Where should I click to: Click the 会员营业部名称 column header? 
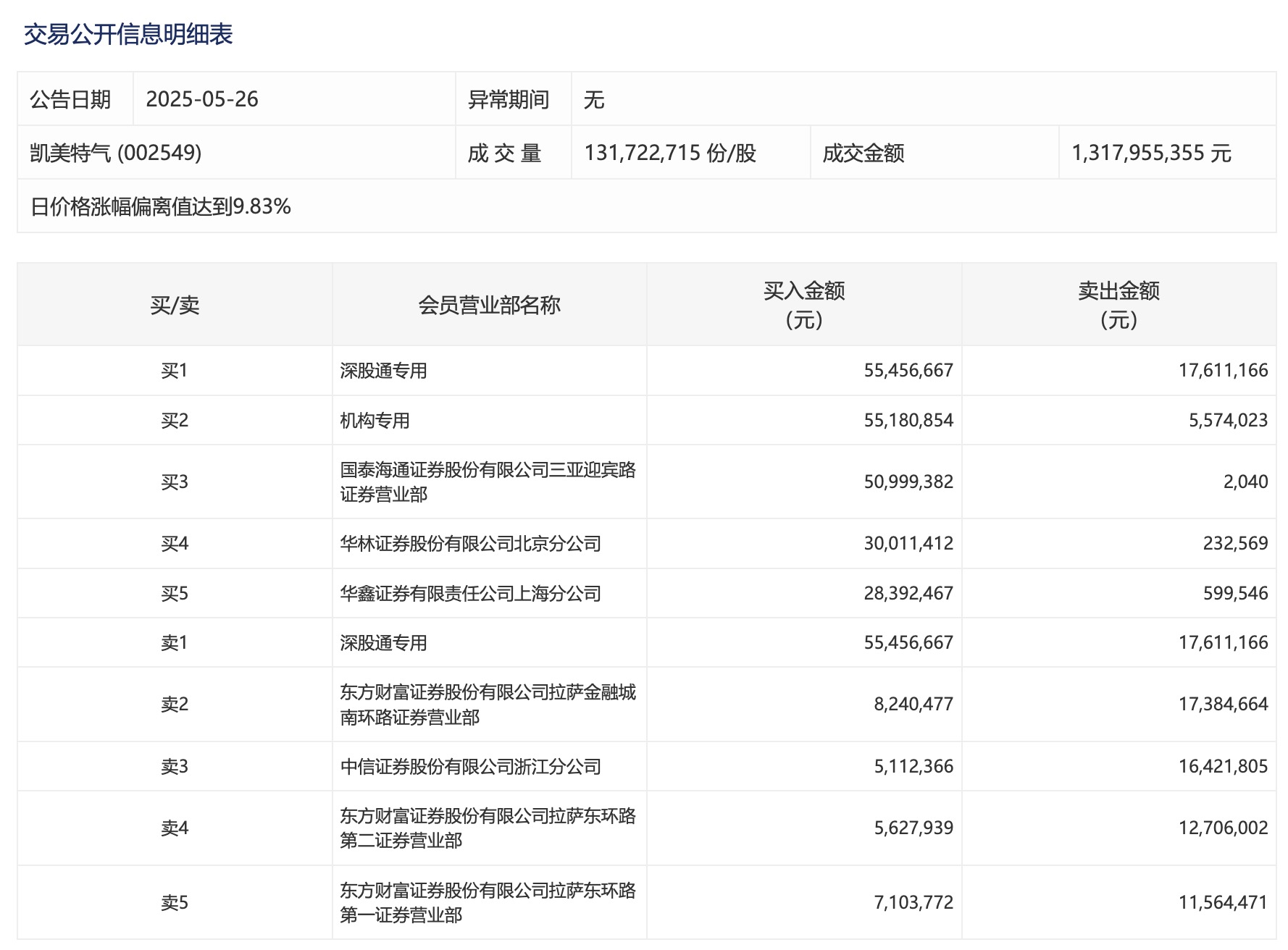(489, 305)
